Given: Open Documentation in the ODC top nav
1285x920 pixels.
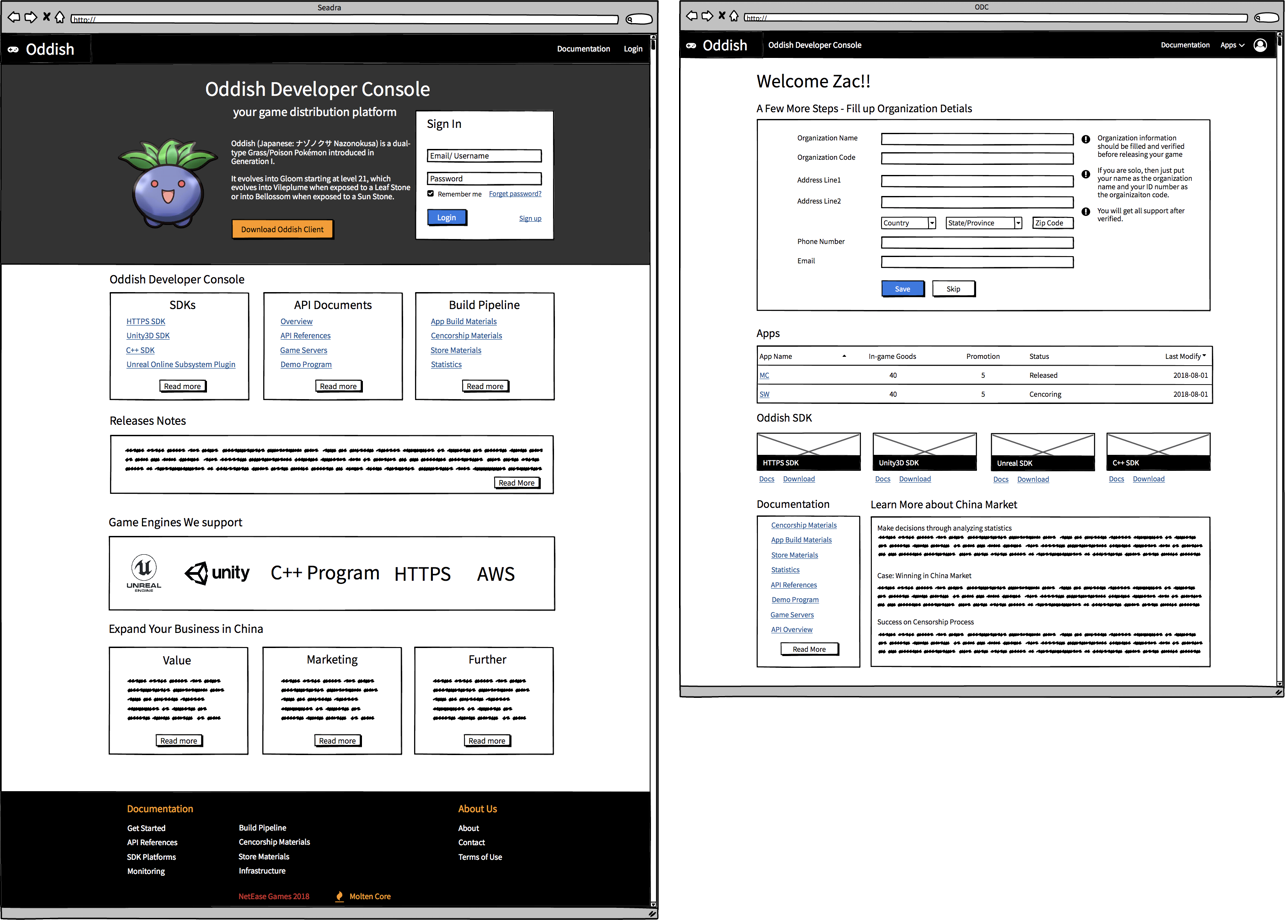Looking at the screenshot, I should click(1185, 45).
